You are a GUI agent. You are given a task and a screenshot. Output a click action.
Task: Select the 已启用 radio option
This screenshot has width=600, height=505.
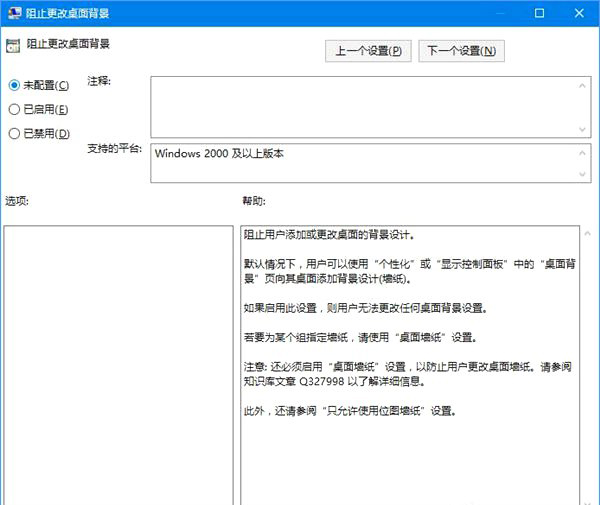click(14, 109)
